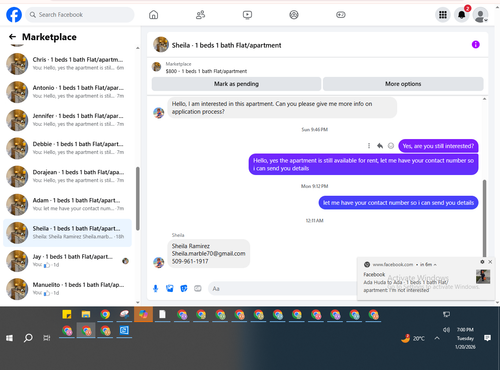Open the Friends icon in top navigation

(200, 15)
